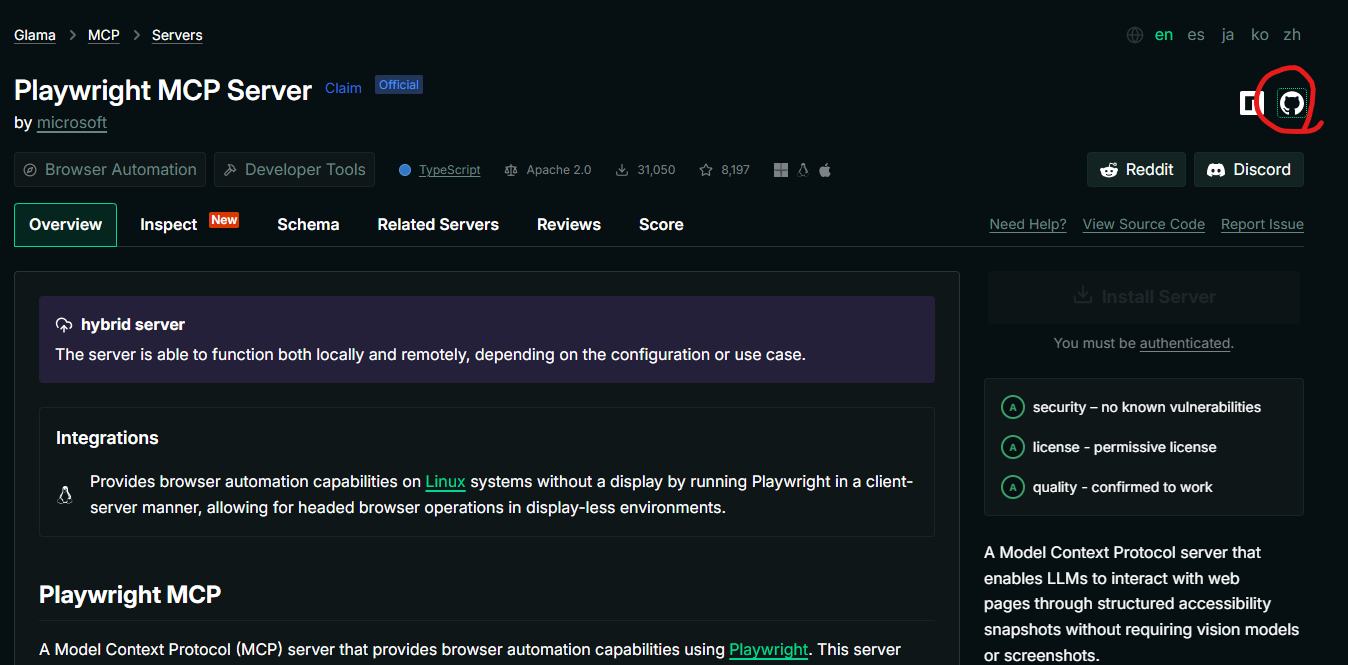Open the microsoft author link
The image size is (1348, 665).
[x=72, y=122]
